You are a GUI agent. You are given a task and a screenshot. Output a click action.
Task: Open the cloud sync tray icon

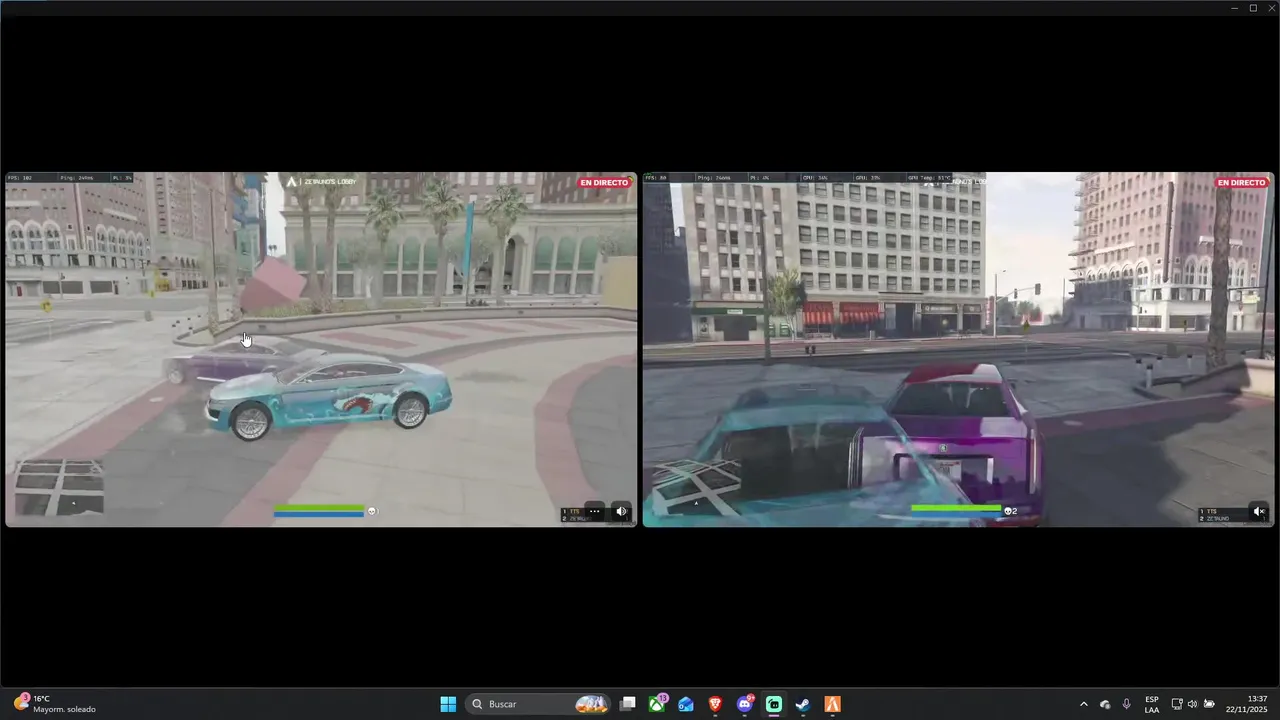tap(1105, 704)
